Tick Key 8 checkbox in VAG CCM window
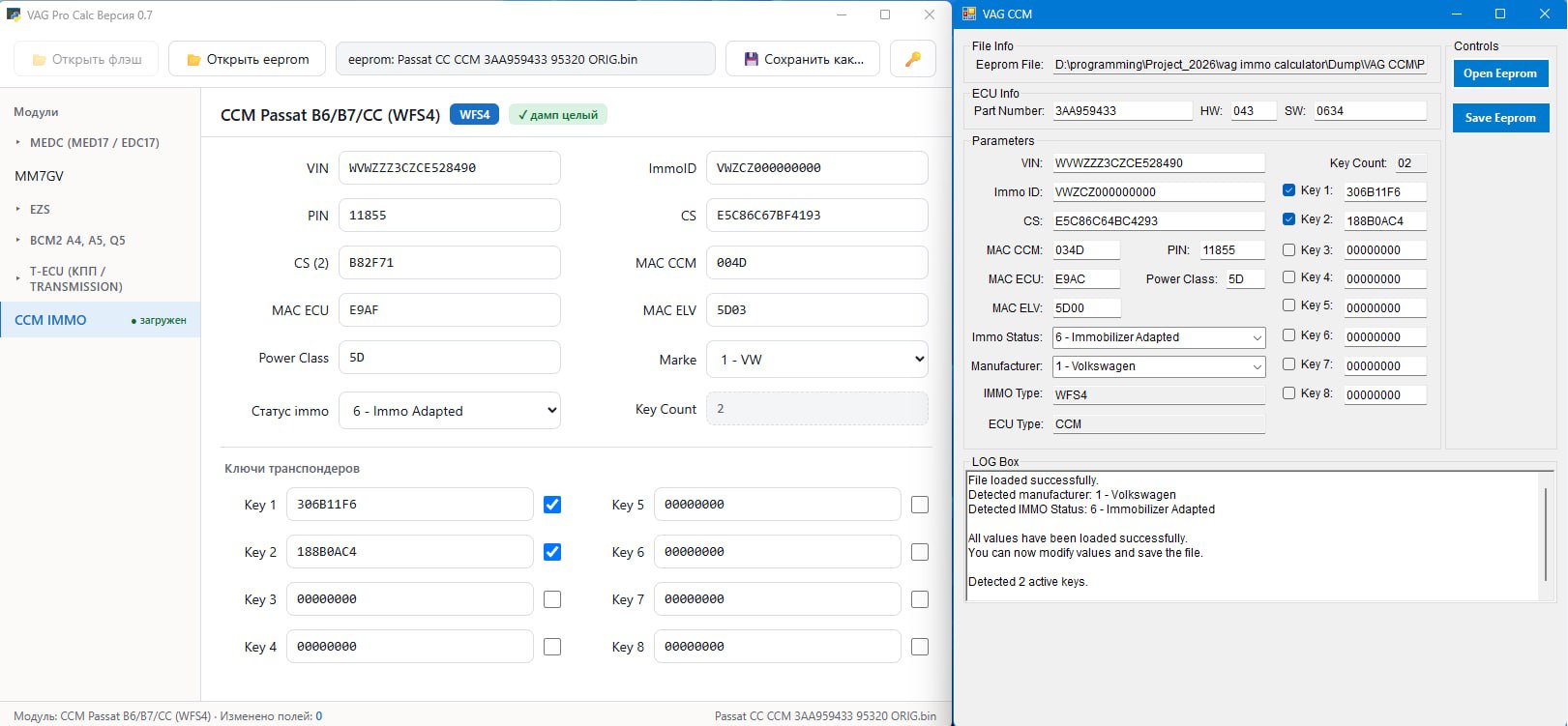Viewport: 1568px width, 726px height. [1288, 393]
